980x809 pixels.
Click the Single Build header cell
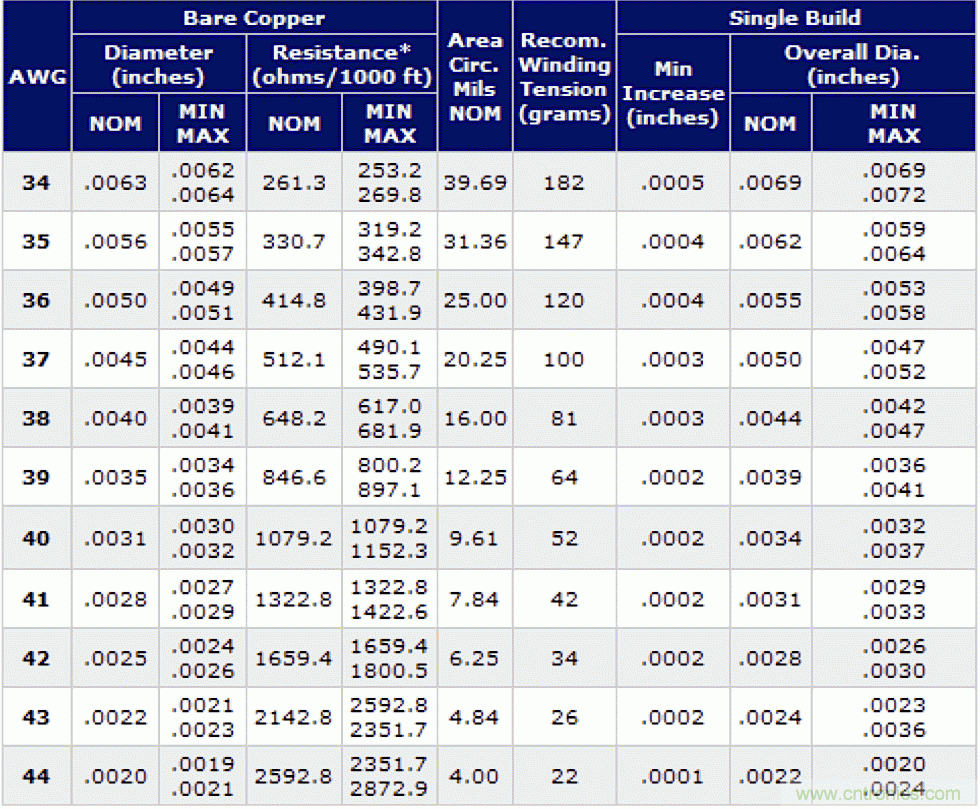click(x=795, y=18)
